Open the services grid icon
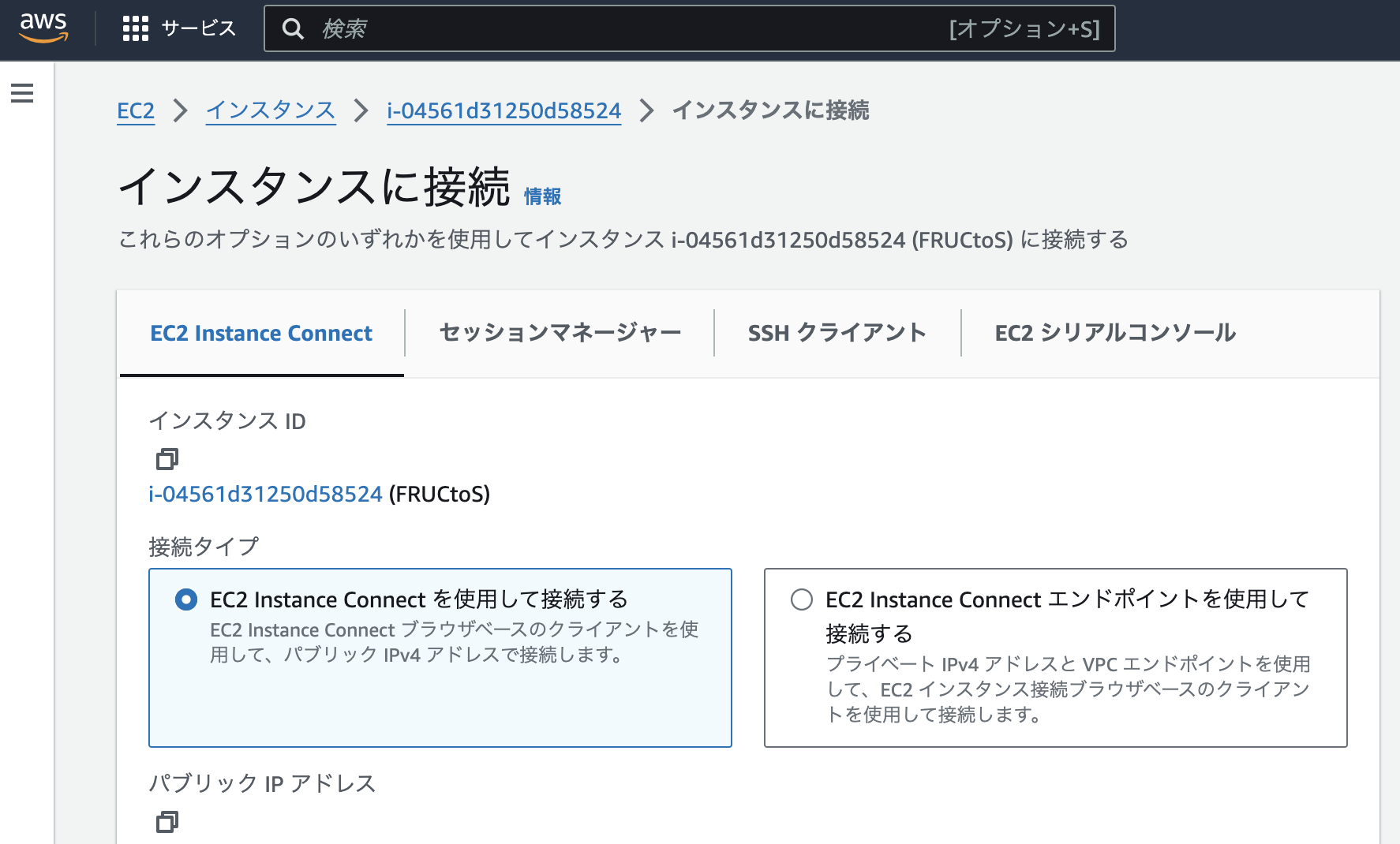 136,28
